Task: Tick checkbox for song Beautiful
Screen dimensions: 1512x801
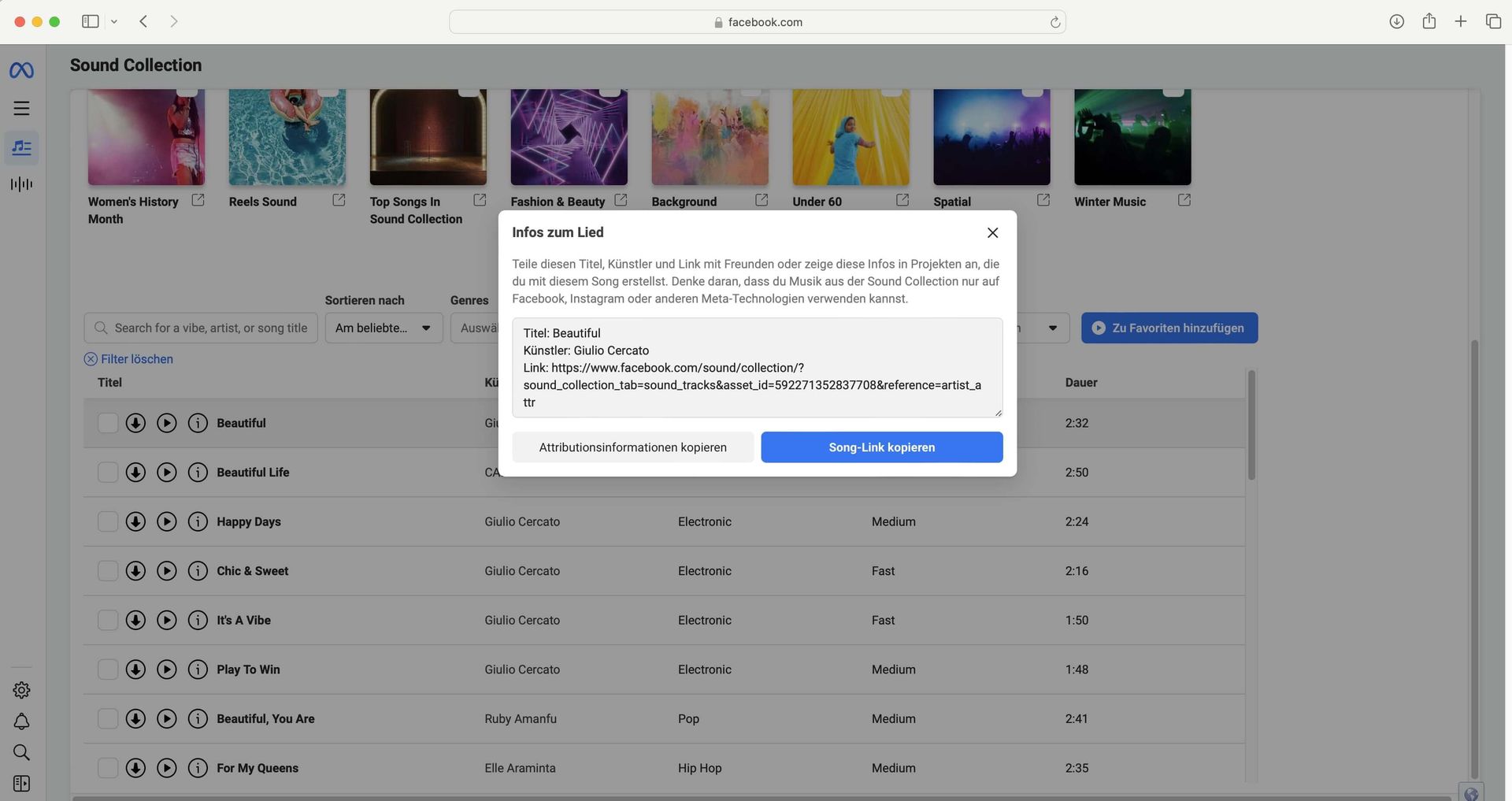Action: (108, 423)
